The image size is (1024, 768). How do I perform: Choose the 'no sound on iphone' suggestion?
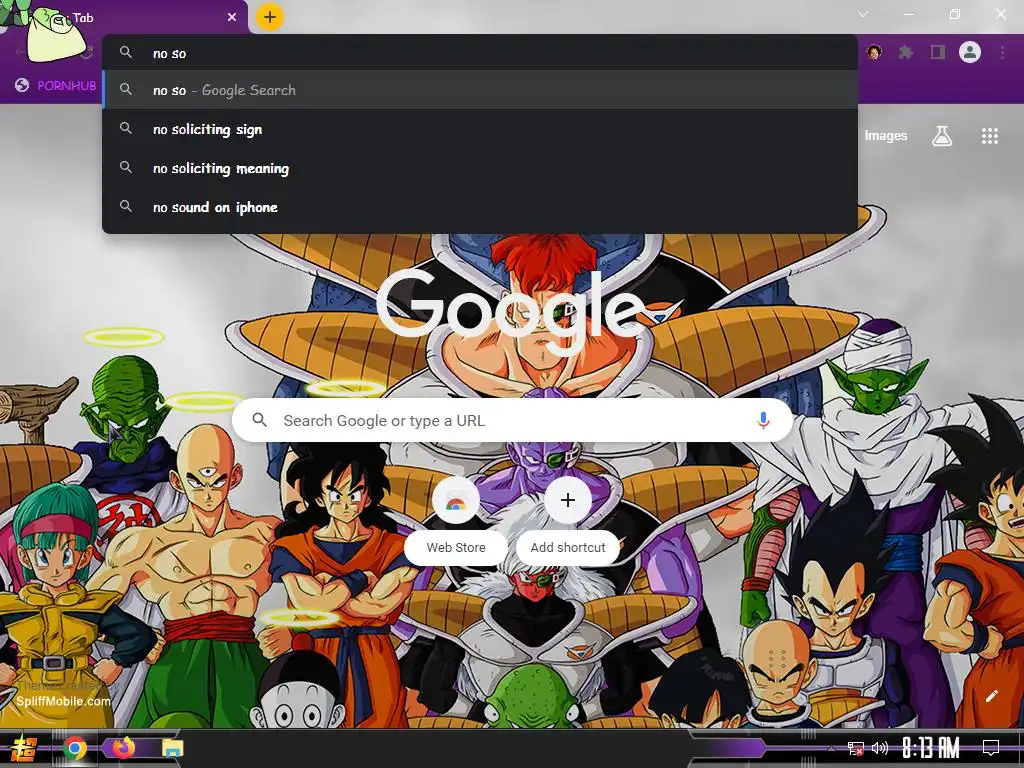coord(480,207)
